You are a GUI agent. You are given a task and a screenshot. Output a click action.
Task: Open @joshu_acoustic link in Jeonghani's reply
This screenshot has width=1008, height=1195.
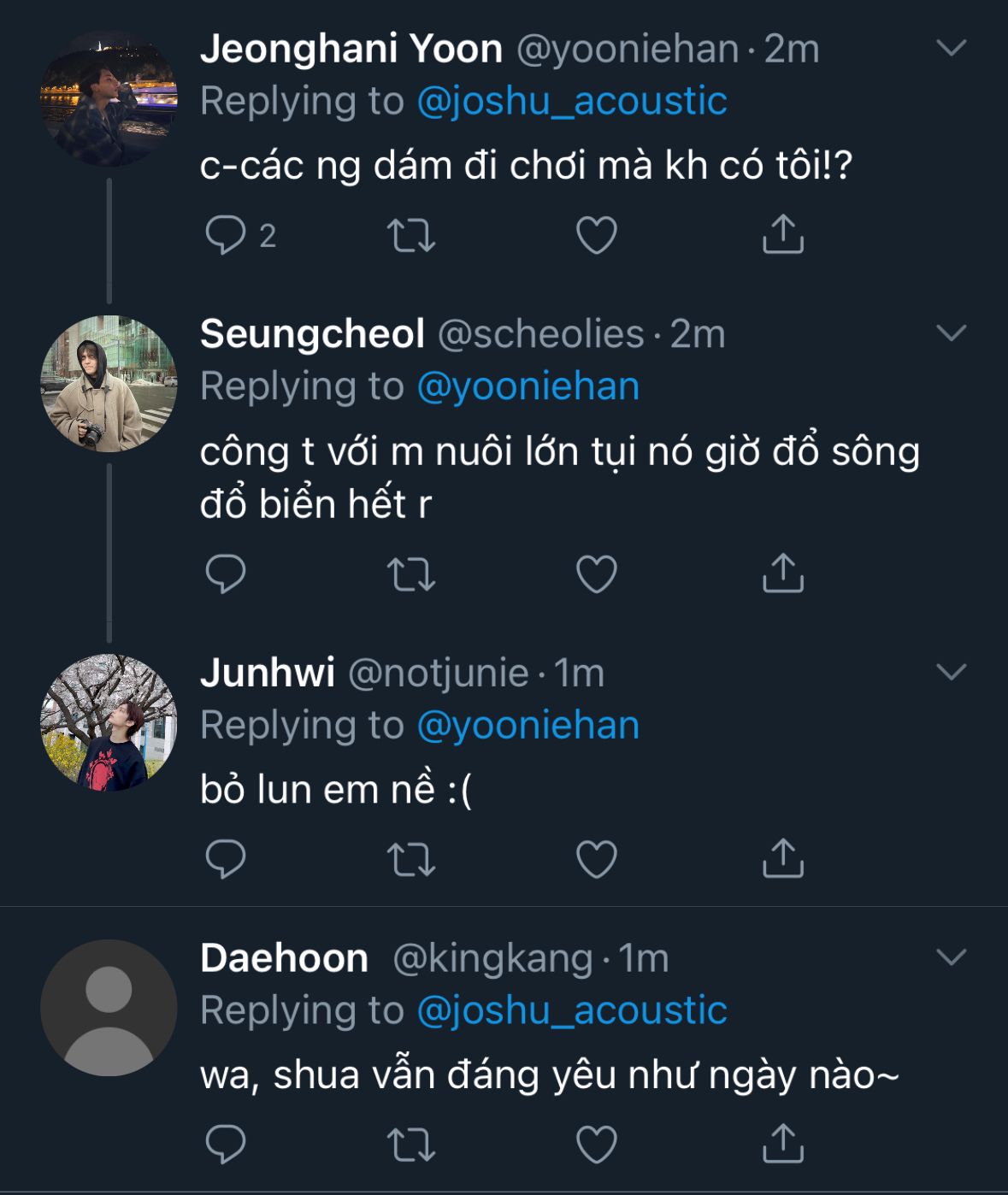(x=571, y=101)
